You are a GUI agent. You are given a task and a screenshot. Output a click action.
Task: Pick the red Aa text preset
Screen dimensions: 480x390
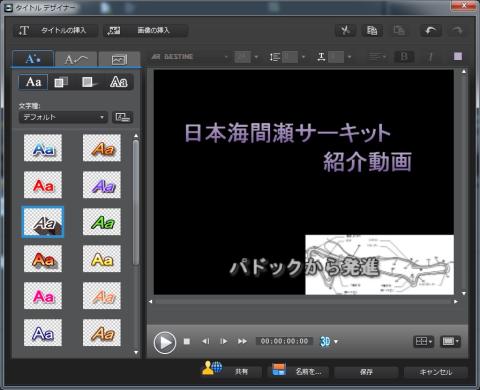[x=43, y=185]
